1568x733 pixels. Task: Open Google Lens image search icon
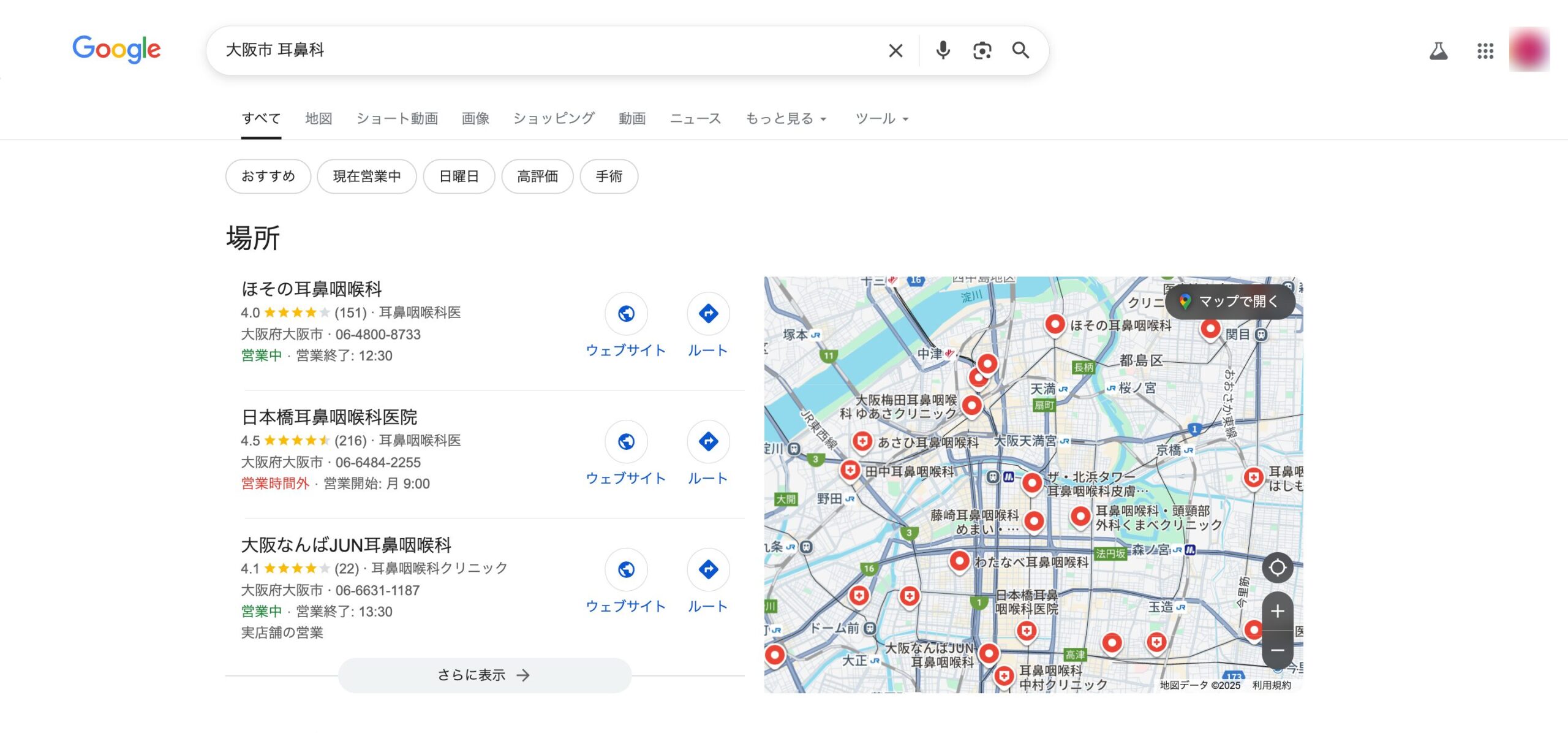982,50
